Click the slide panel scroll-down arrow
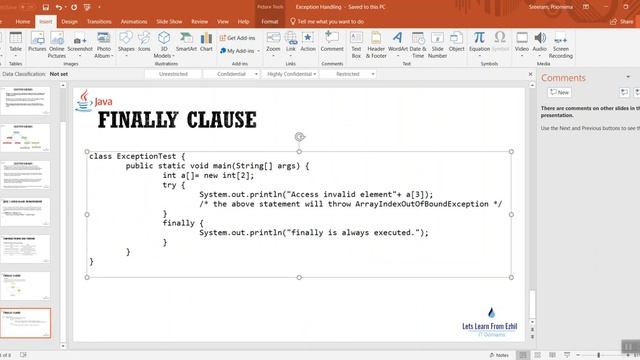 coord(63,346)
